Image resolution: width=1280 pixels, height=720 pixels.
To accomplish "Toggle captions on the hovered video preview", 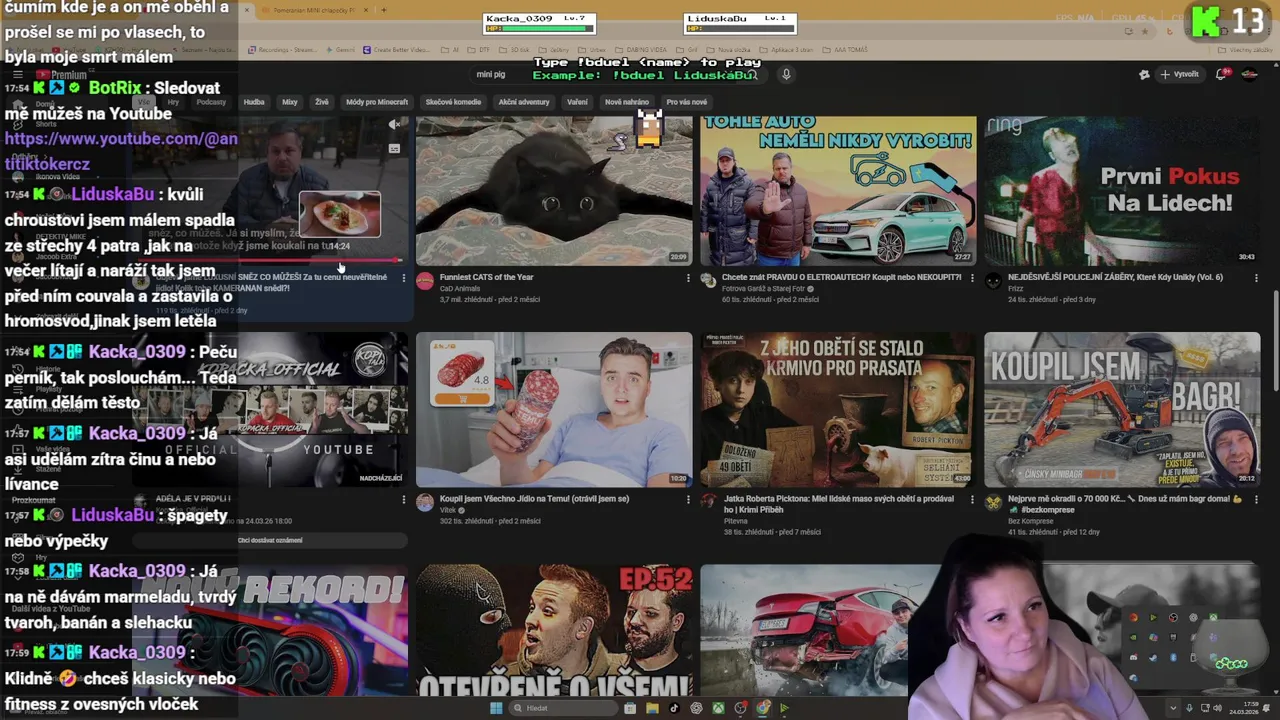I will [394, 148].
